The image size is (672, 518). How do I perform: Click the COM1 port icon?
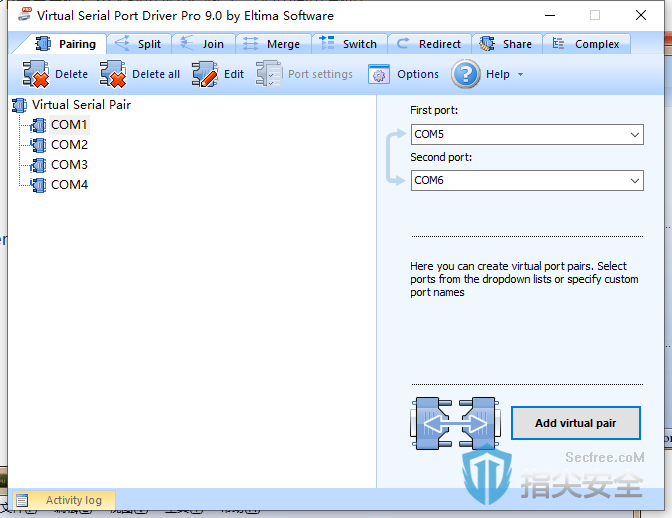[x=38, y=125]
